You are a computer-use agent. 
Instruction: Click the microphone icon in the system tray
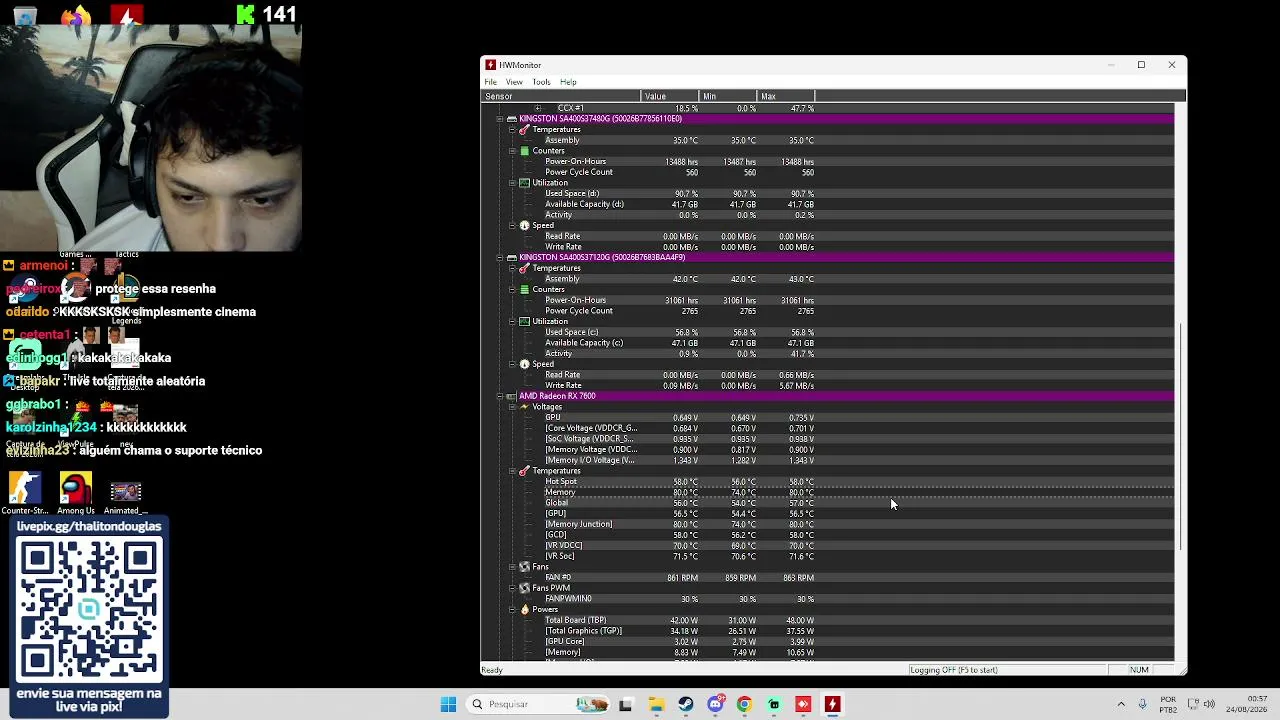1142,704
